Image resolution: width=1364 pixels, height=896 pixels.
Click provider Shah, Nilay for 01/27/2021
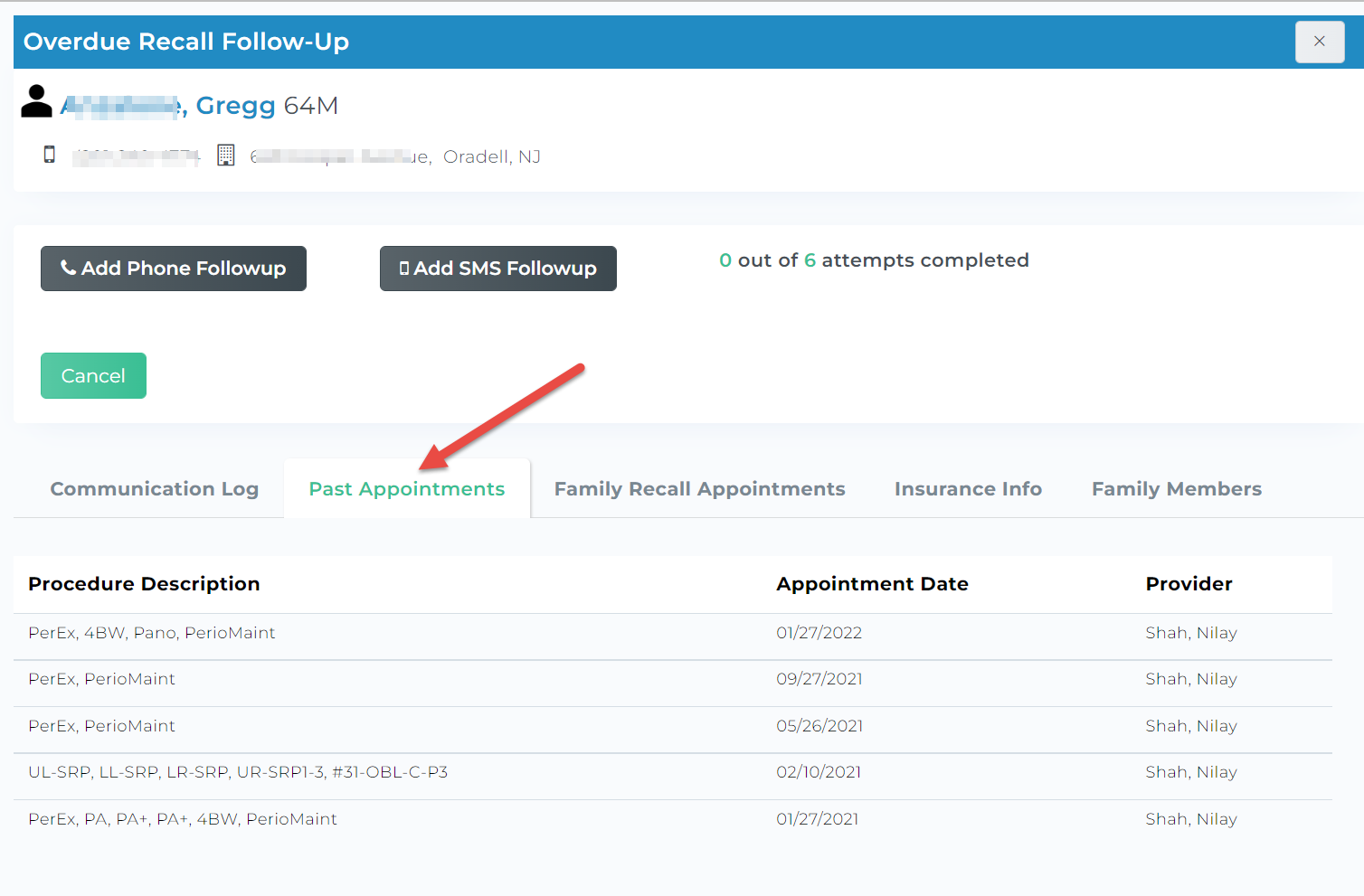tap(1190, 819)
